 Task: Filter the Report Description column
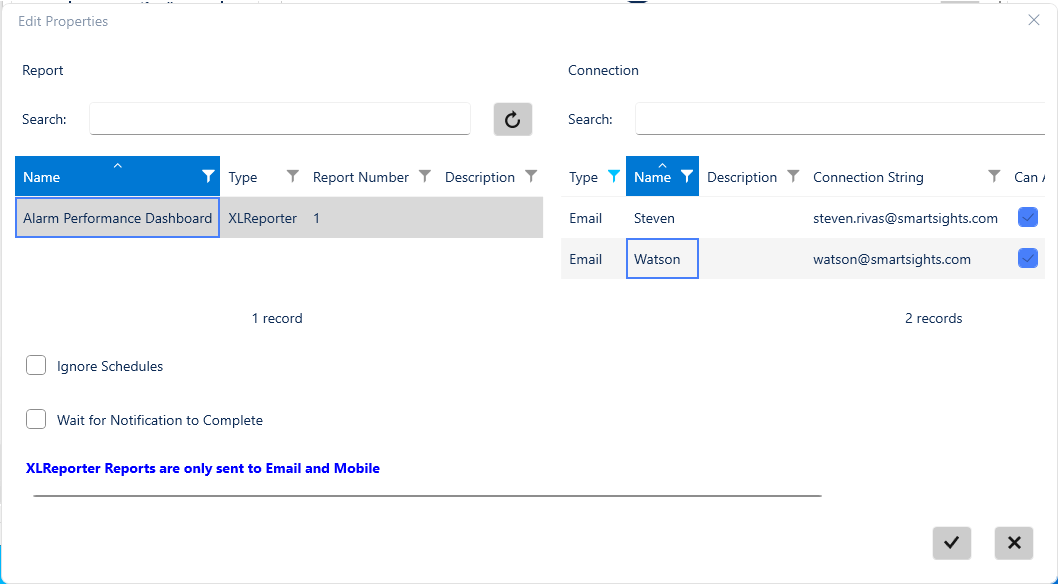pyautogui.click(x=531, y=177)
